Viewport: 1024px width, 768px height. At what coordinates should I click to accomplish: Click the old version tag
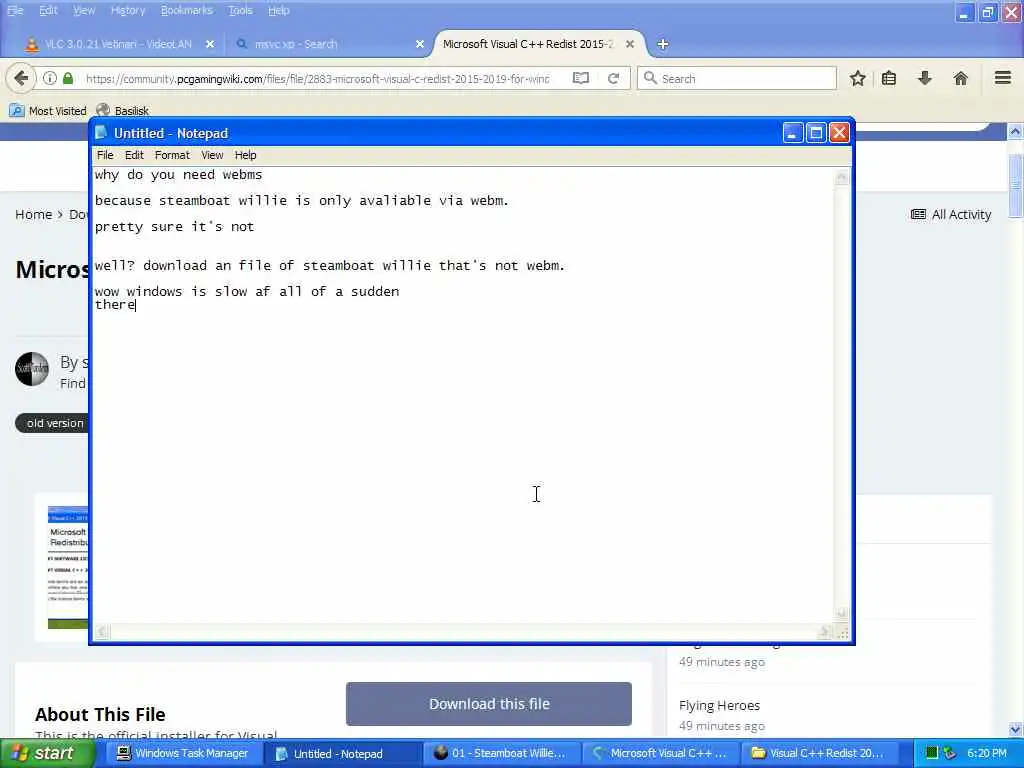coord(52,423)
